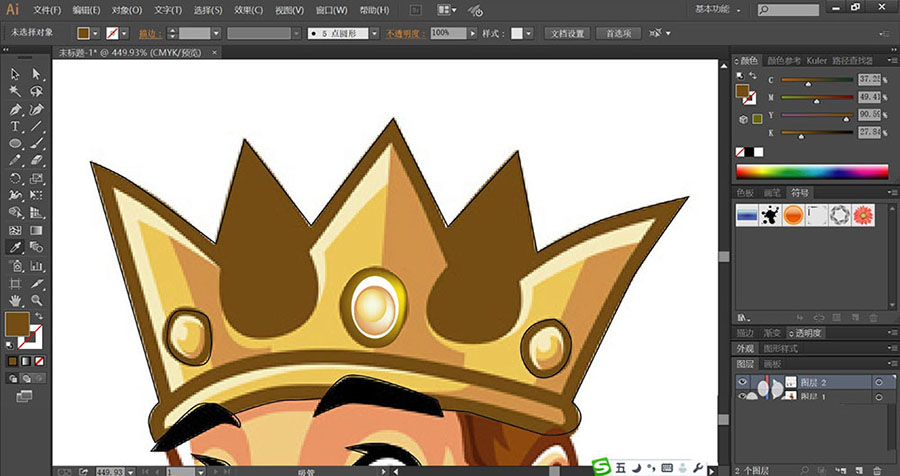The height and width of the screenshot is (476, 900).
Task: Open the Color panel flyout menu
Action: 893,60
